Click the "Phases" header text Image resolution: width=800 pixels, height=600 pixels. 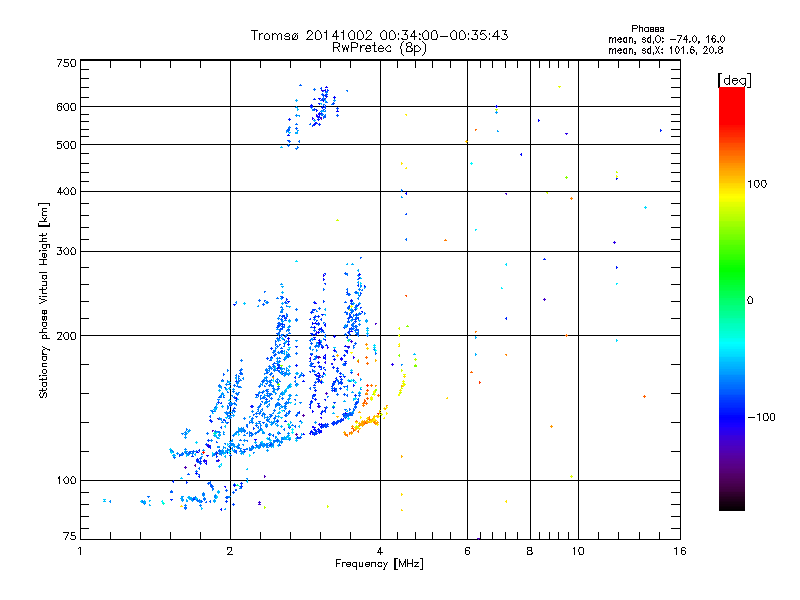(647, 29)
